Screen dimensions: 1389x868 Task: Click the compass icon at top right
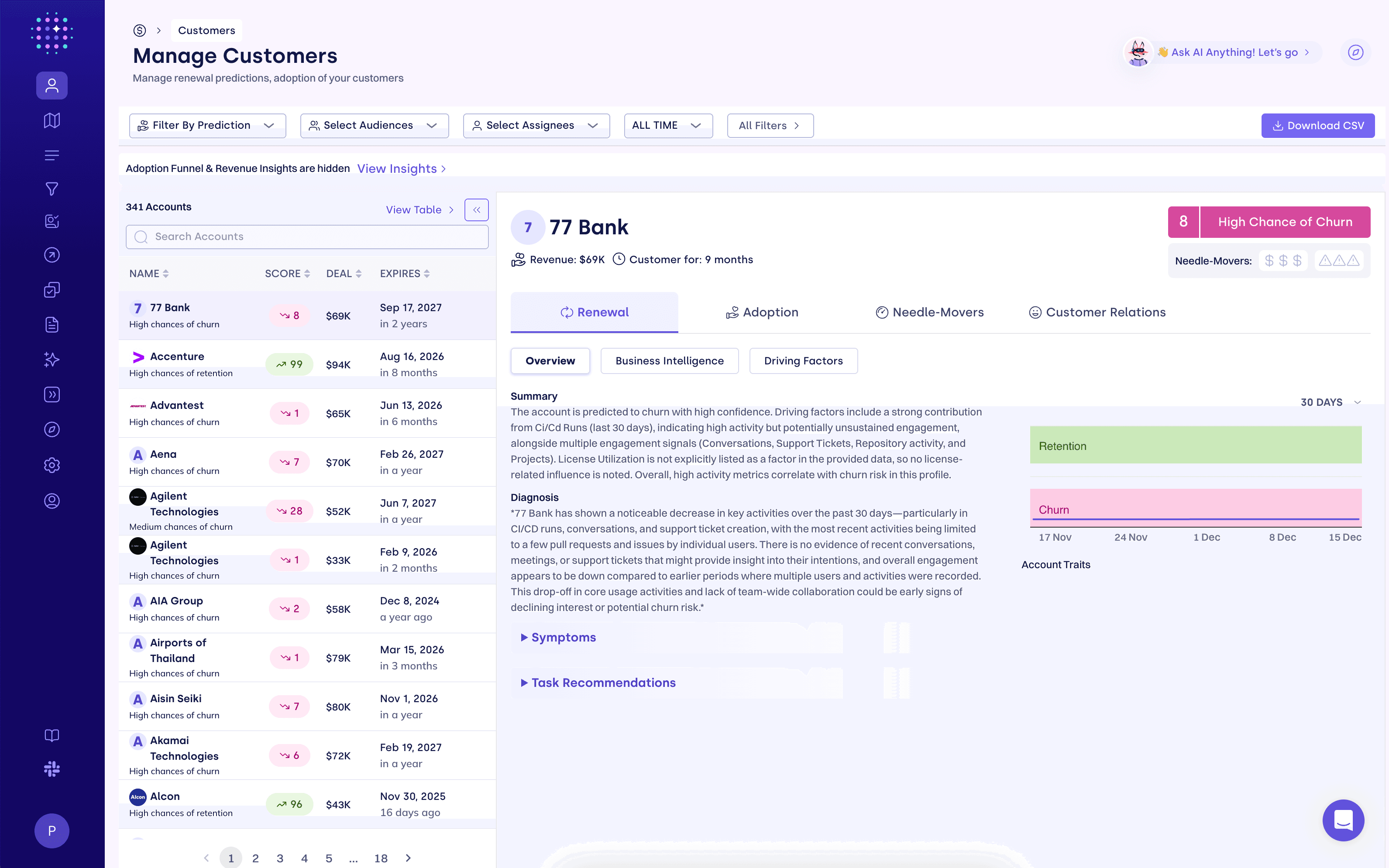click(x=1355, y=52)
